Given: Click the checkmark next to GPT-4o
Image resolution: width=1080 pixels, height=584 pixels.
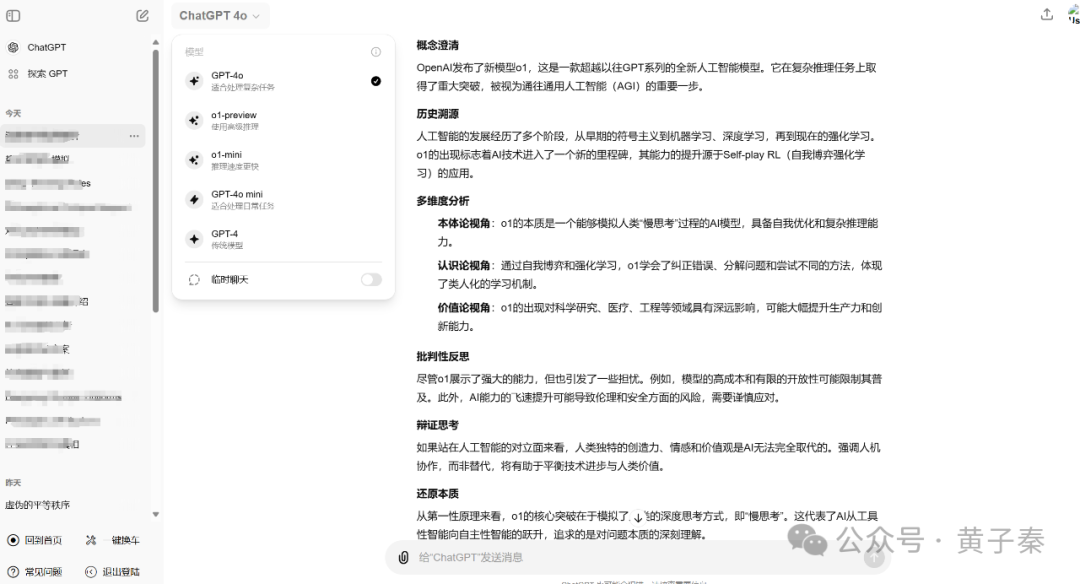Looking at the screenshot, I should click(x=376, y=81).
